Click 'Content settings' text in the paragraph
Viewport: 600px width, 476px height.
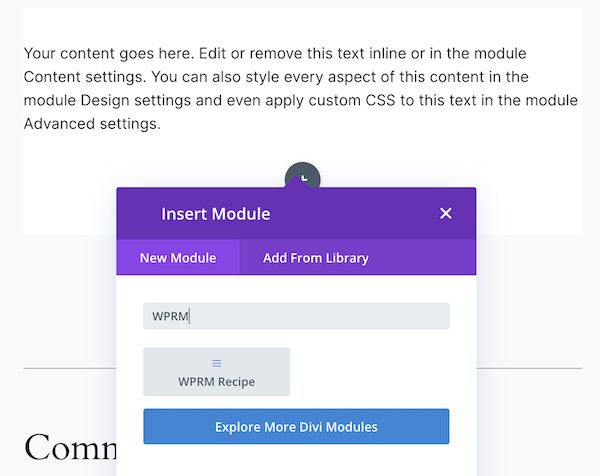(83, 77)
